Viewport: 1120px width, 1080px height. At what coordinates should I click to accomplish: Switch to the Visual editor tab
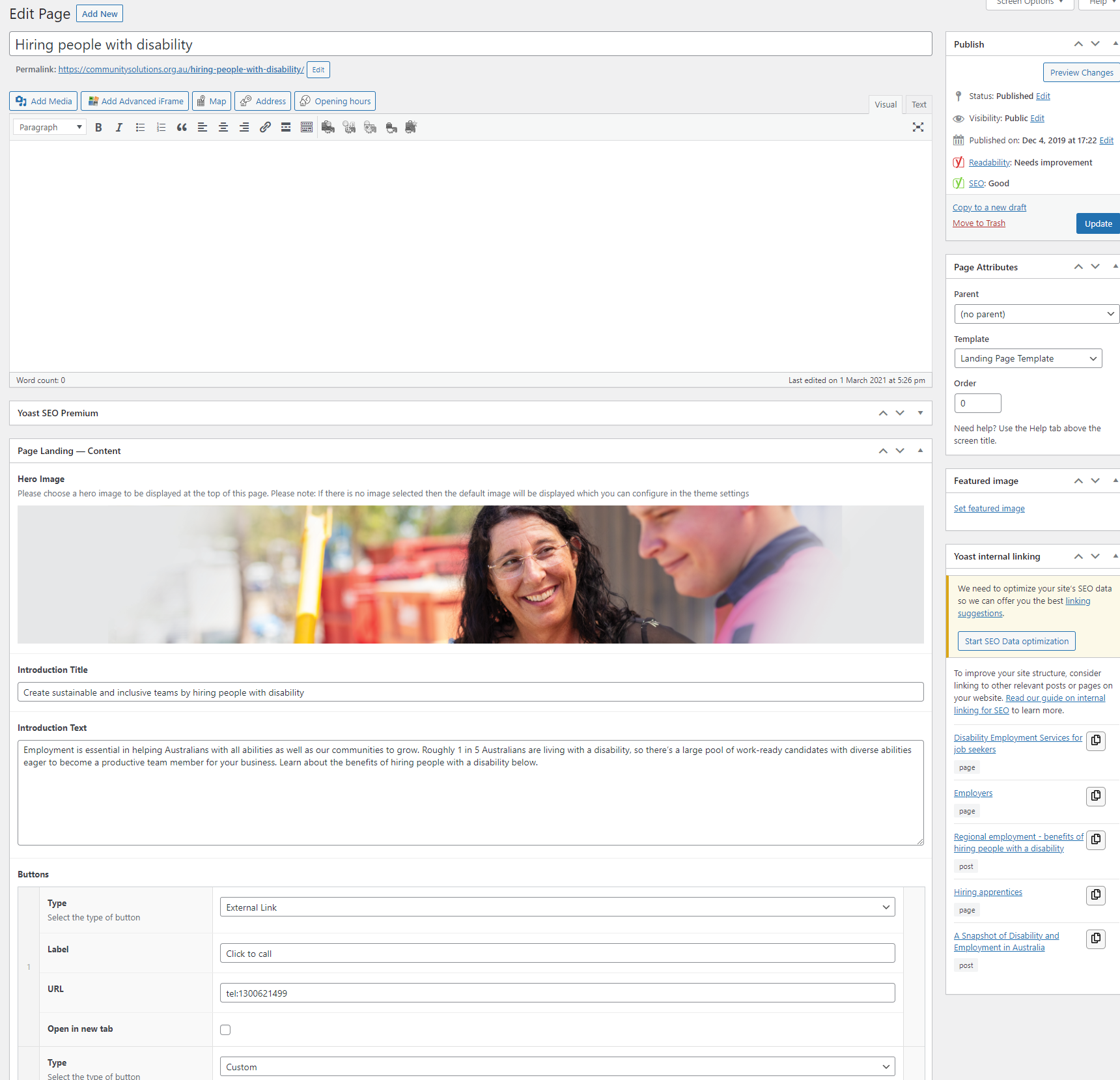(x=886, y=104)
